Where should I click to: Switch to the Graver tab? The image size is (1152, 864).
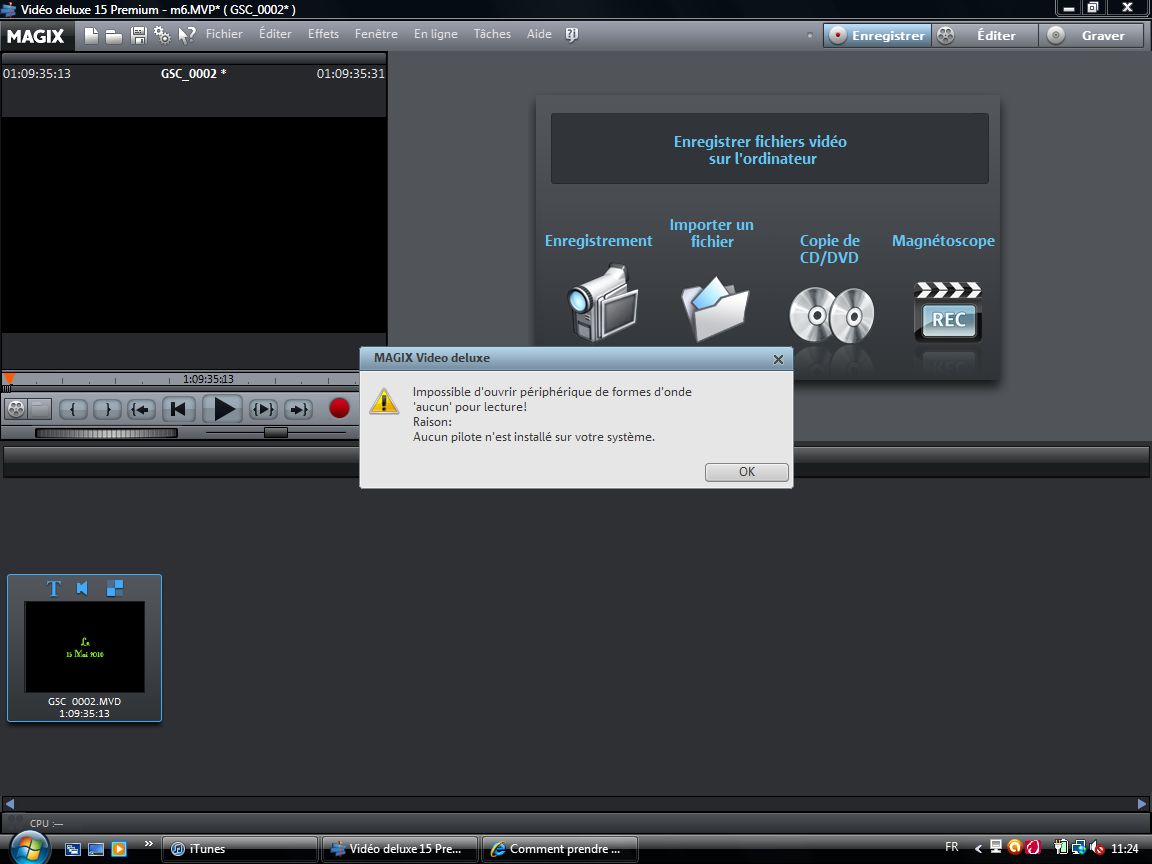(1095, 35)
